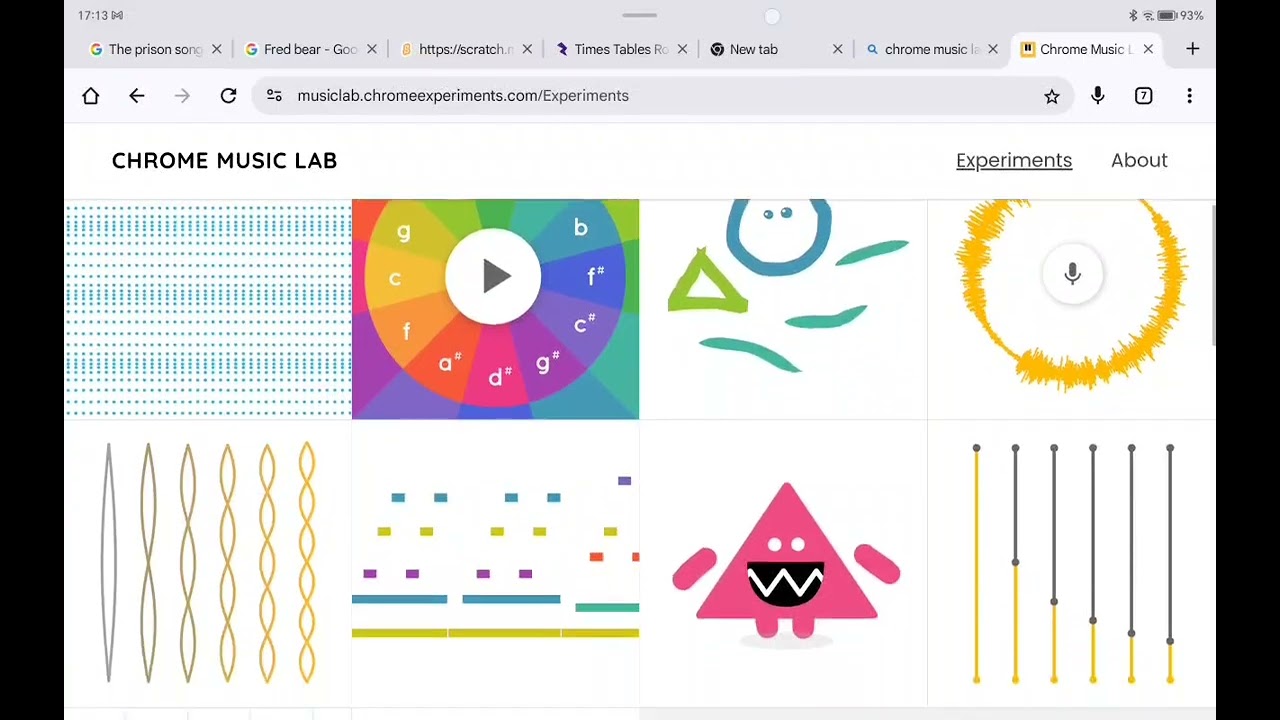
Task: Open the Experiments link
Action: pyautogui.click(x=1014, y=160)
